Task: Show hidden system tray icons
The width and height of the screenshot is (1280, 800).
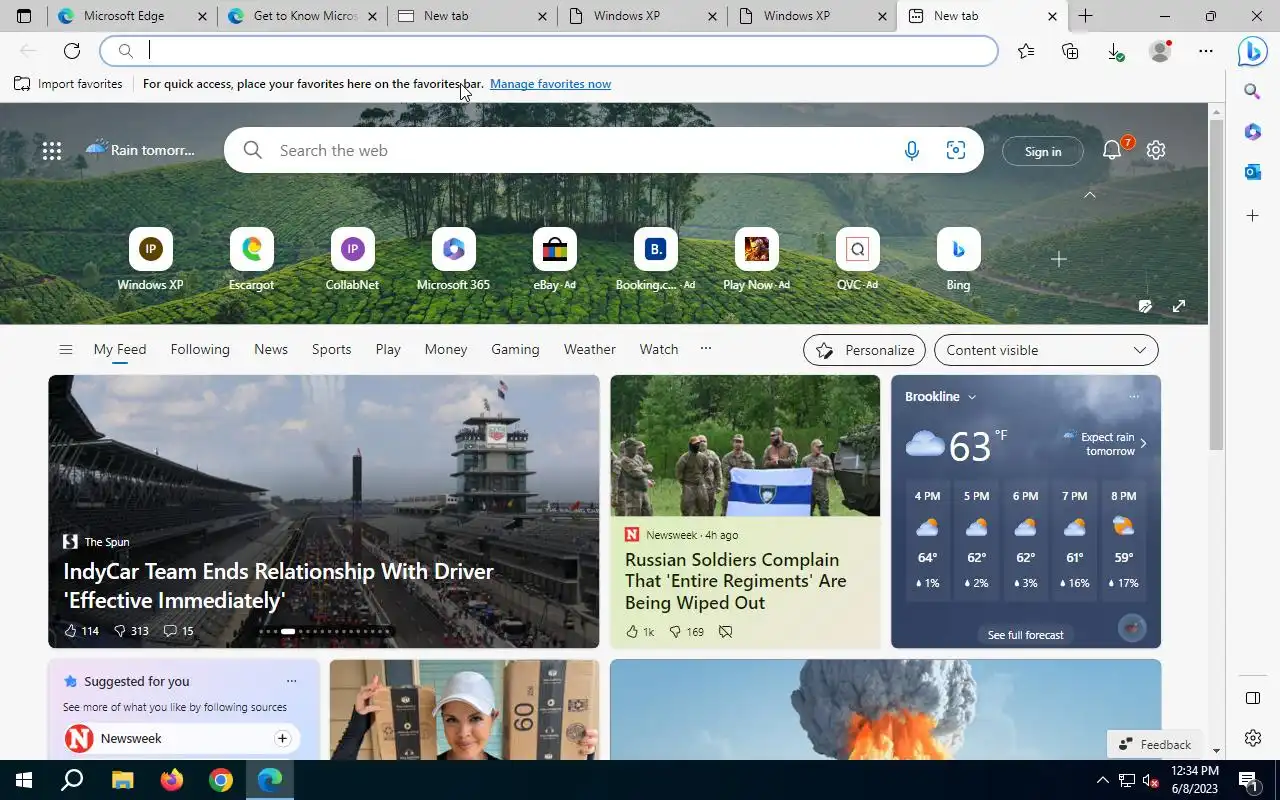Action: pyautogui.click(x=1103, y=780)
